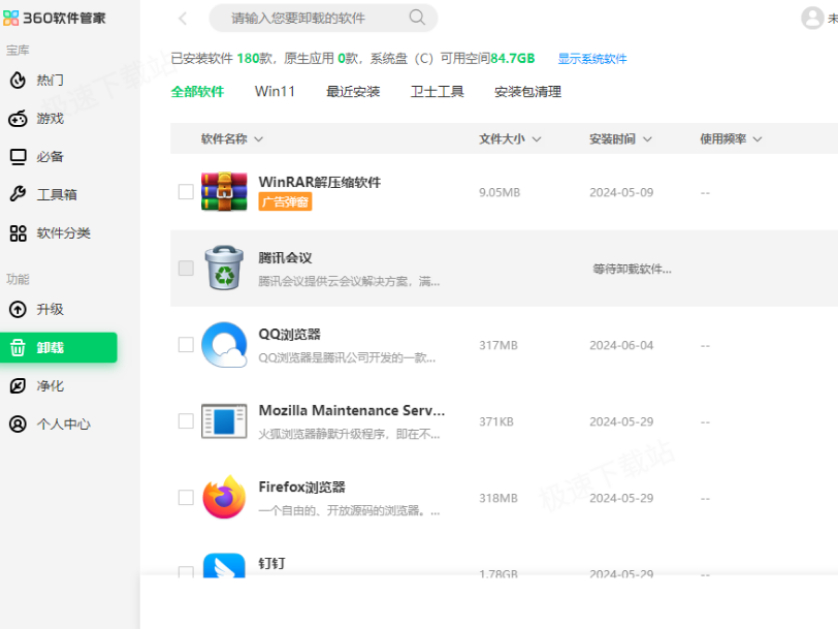Focus the uninstall software search field
The width and height of the screenshot is (838, 629).
[x=323, y=18]
